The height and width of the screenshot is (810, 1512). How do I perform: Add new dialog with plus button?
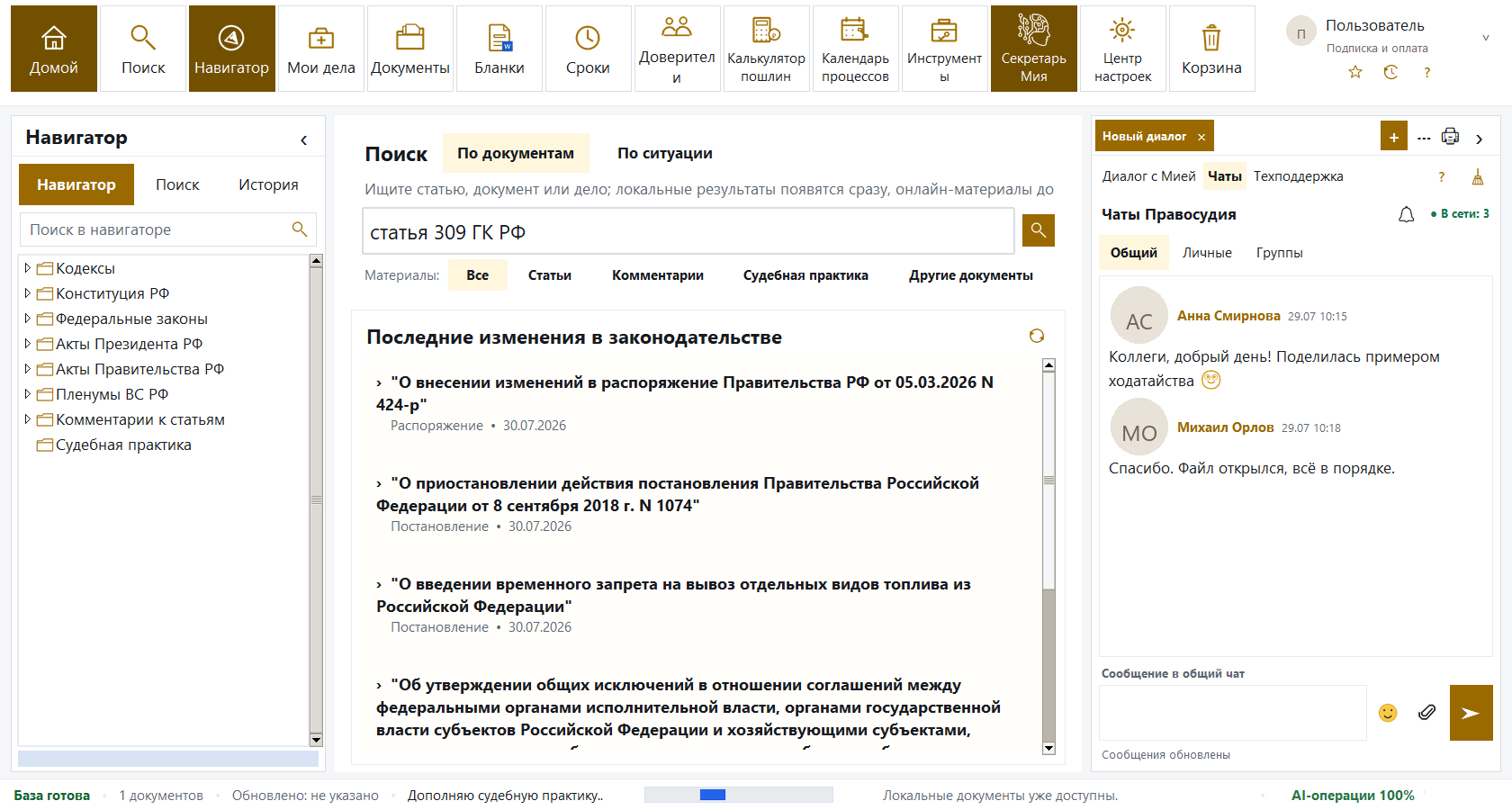tap(1393, 137)
